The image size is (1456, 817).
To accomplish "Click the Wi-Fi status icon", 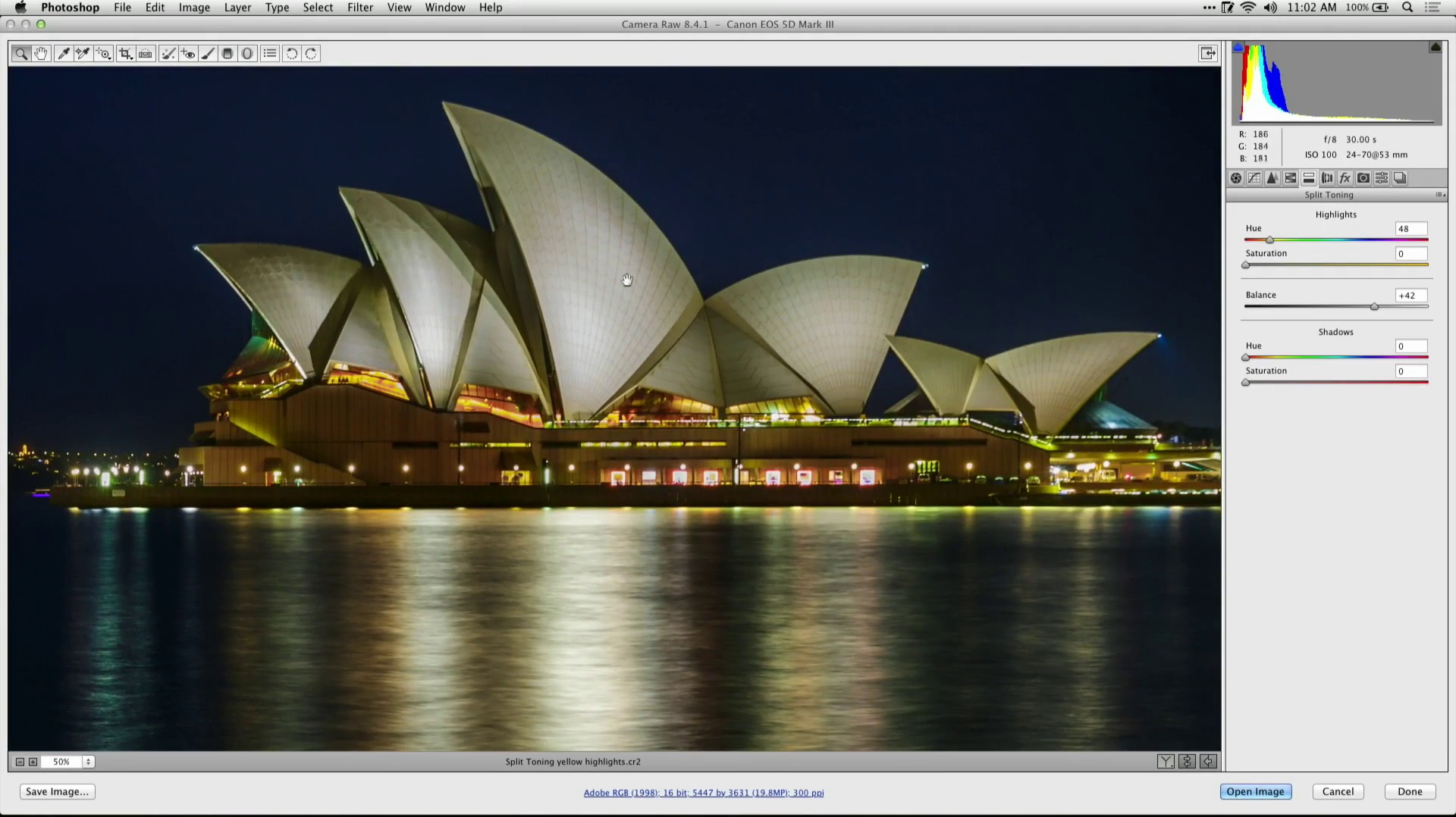I will [x=1248, y=8].
